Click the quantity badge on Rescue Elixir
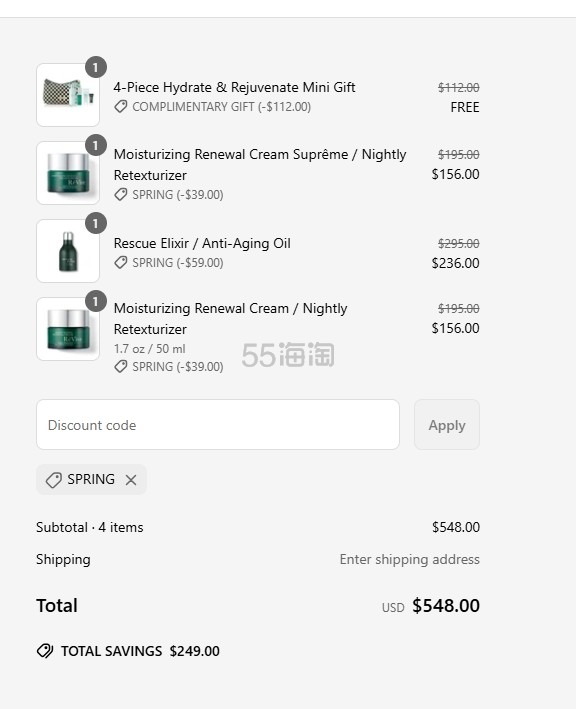Image resolution: width=576 pixels, height=709 pixels. click(96, 223)
